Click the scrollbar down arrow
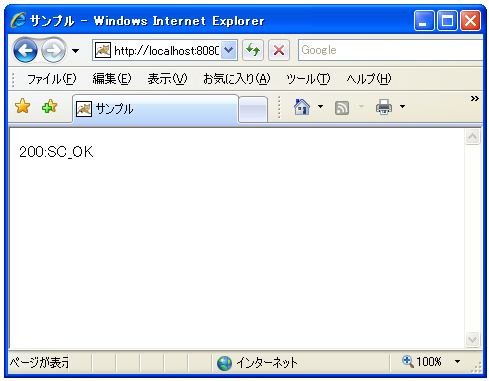 [x=472, y=340]
